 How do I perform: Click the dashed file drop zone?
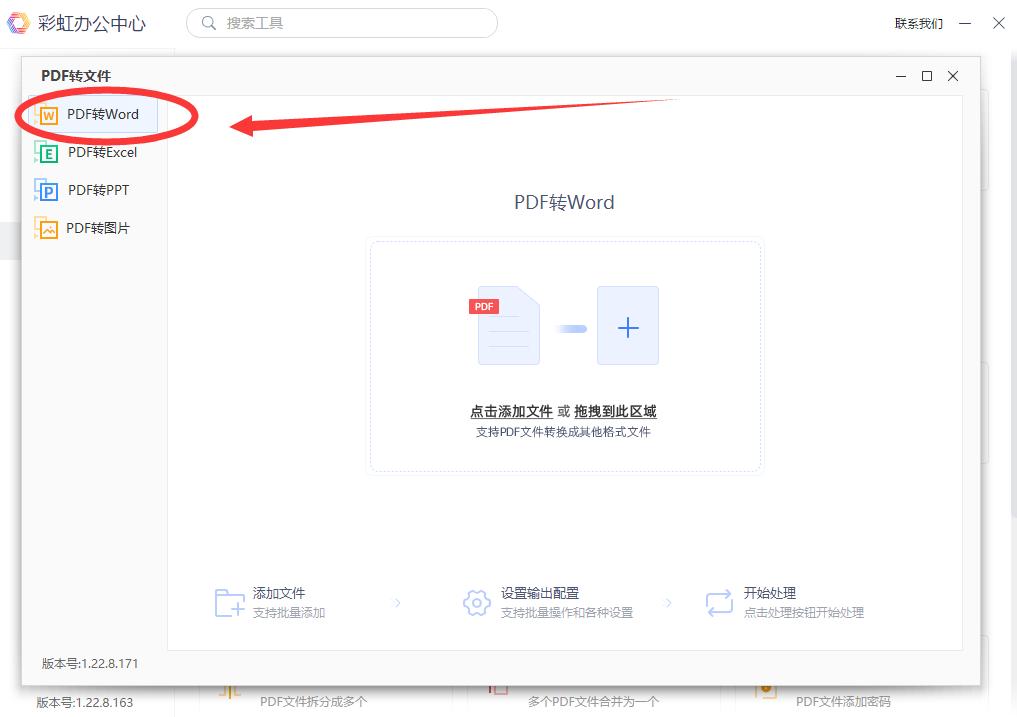point(565,355)
